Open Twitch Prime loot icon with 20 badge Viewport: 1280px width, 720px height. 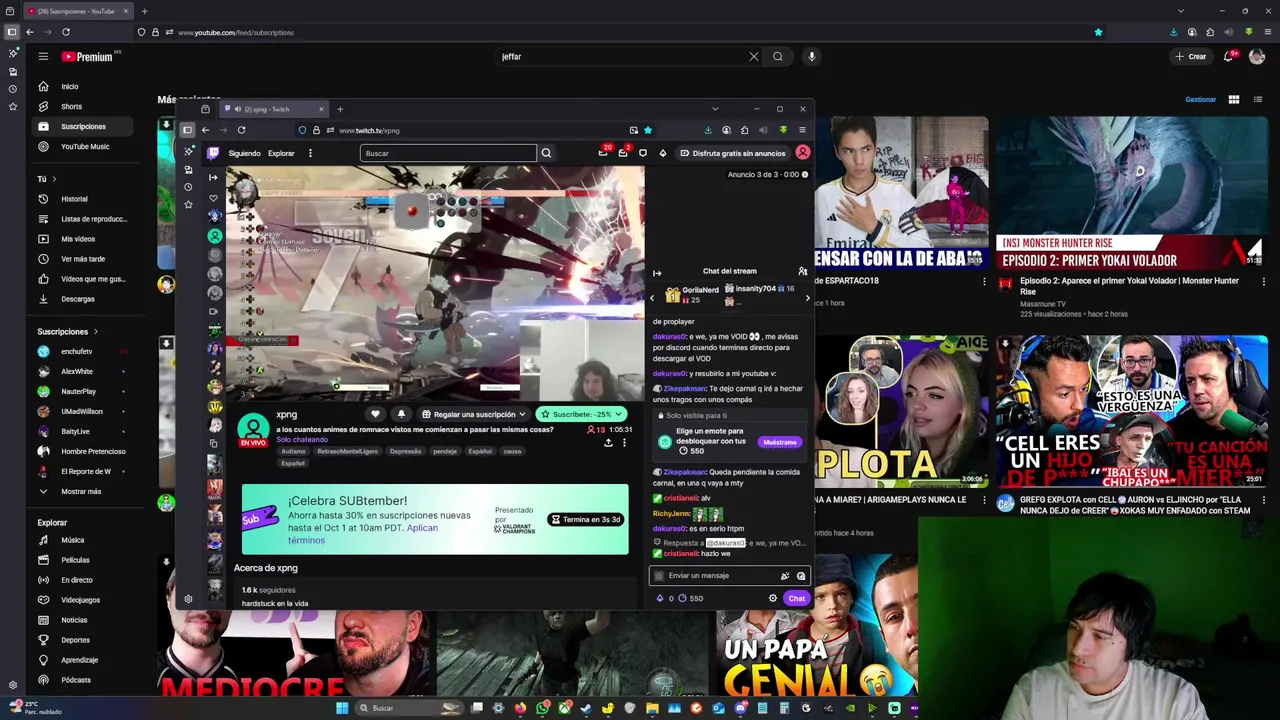point(603,152)
